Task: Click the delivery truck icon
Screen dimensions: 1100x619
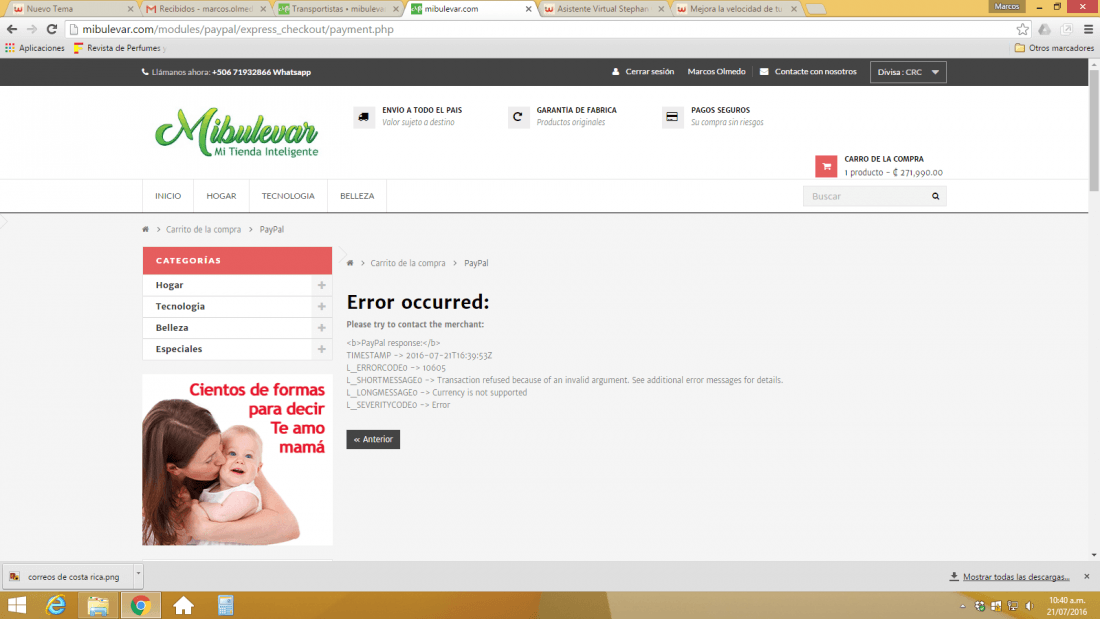Action: [x=363, y=117]
